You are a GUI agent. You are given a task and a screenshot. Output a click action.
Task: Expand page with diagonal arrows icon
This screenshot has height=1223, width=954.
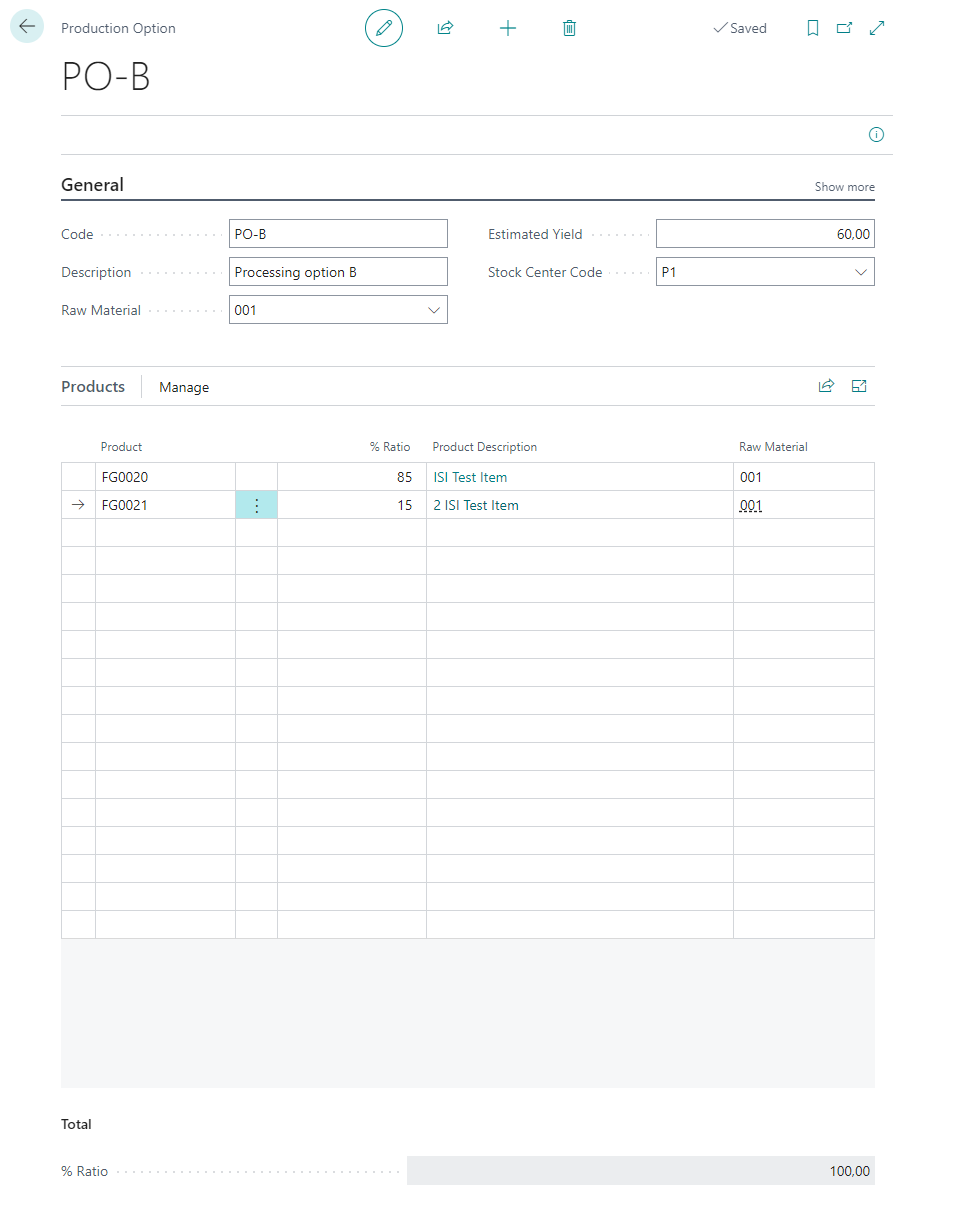pos(877,28)
